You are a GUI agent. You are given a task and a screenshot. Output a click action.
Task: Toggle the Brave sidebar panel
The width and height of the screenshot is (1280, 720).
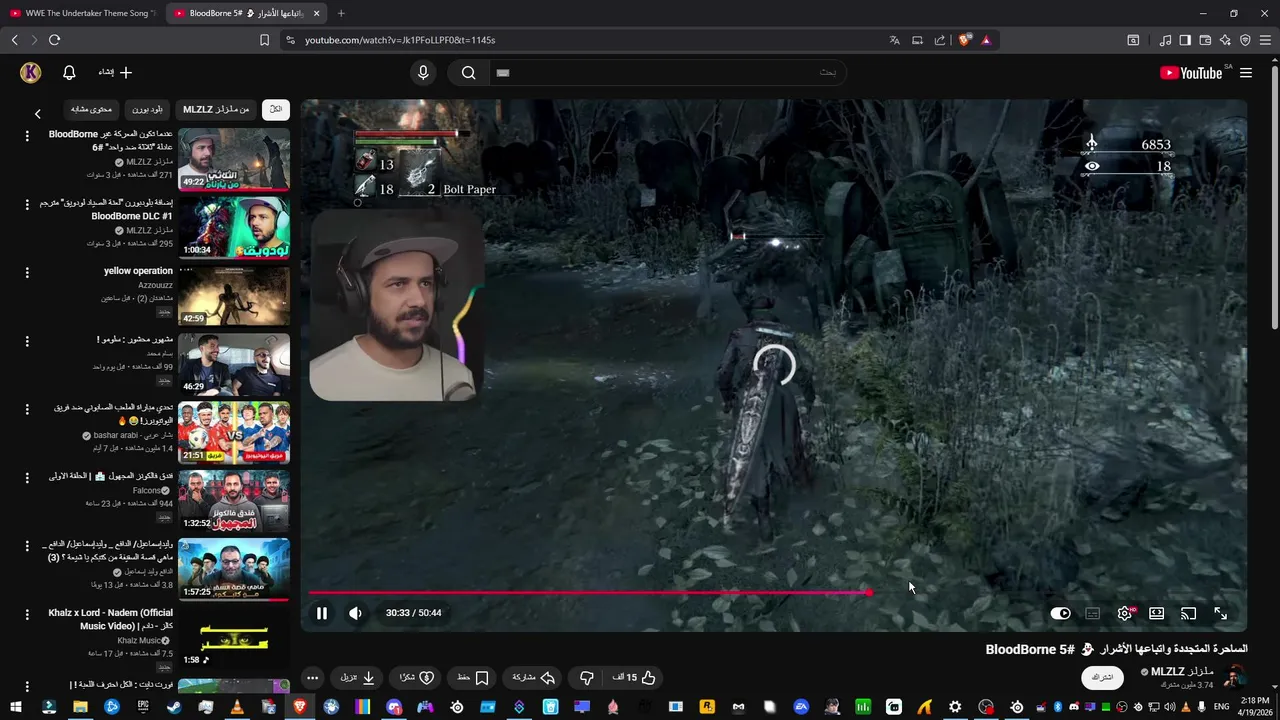[1185, 40]
